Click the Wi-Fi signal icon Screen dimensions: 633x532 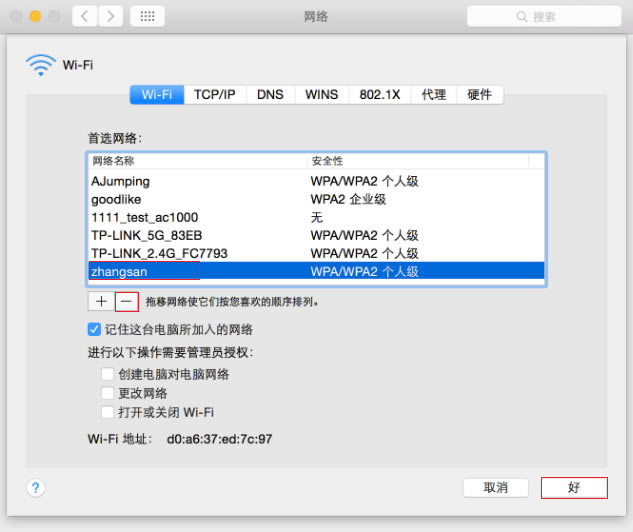40,65
